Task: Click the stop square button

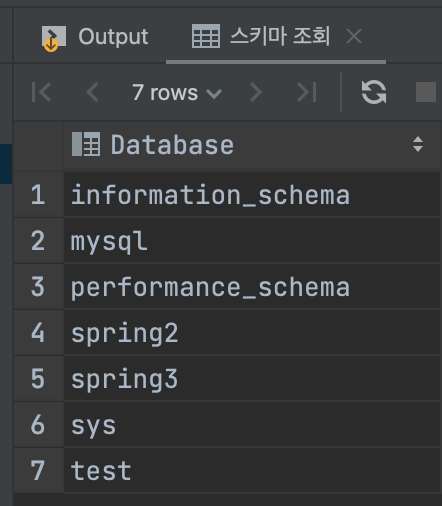Action: 426,92
